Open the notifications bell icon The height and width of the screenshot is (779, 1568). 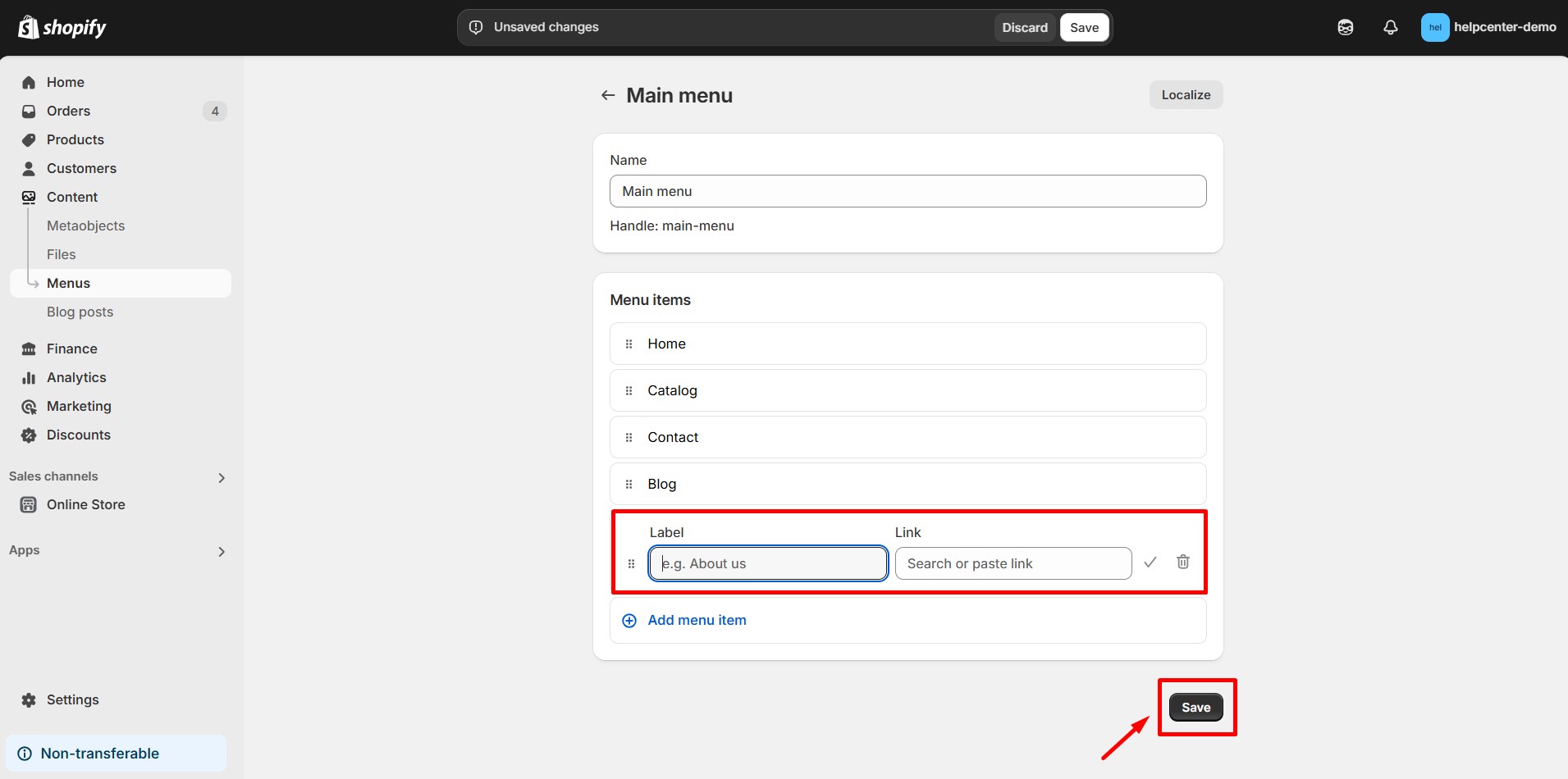[x=1390, y=27]
